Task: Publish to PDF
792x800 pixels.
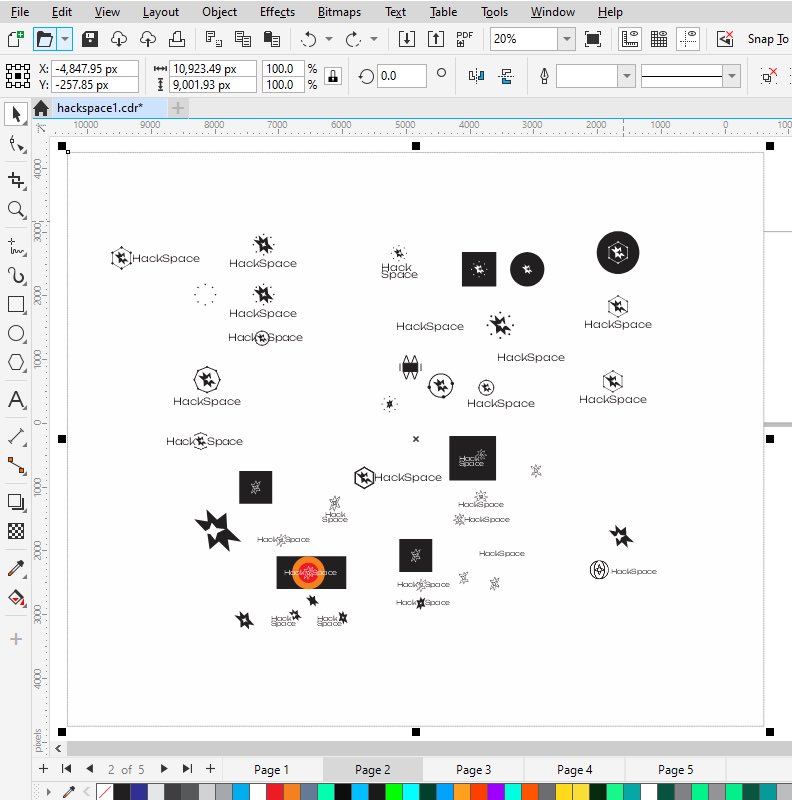Action: tap(464, 39)
